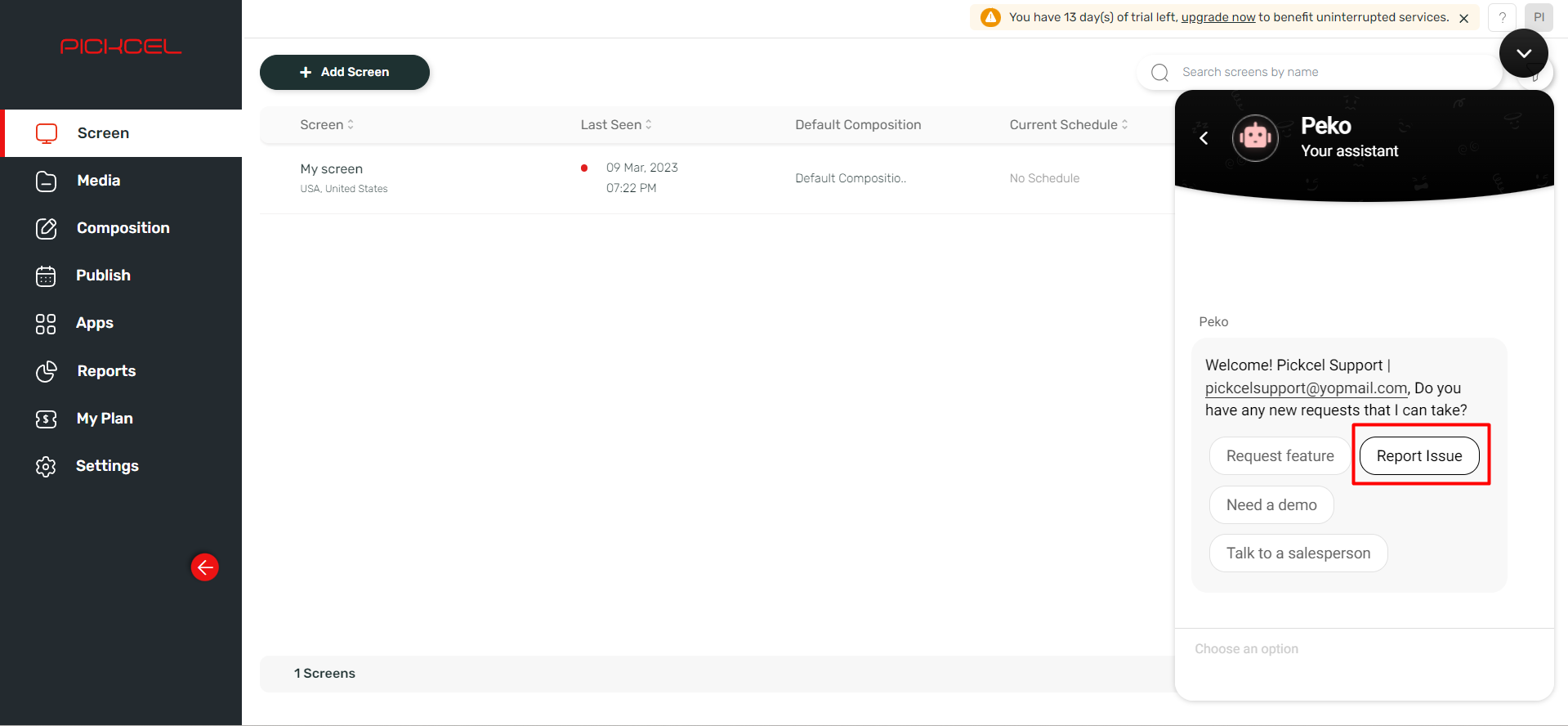Click the Settings gear icon
The width and height of the screenshot is (1568, 726).
click(46, 466)
